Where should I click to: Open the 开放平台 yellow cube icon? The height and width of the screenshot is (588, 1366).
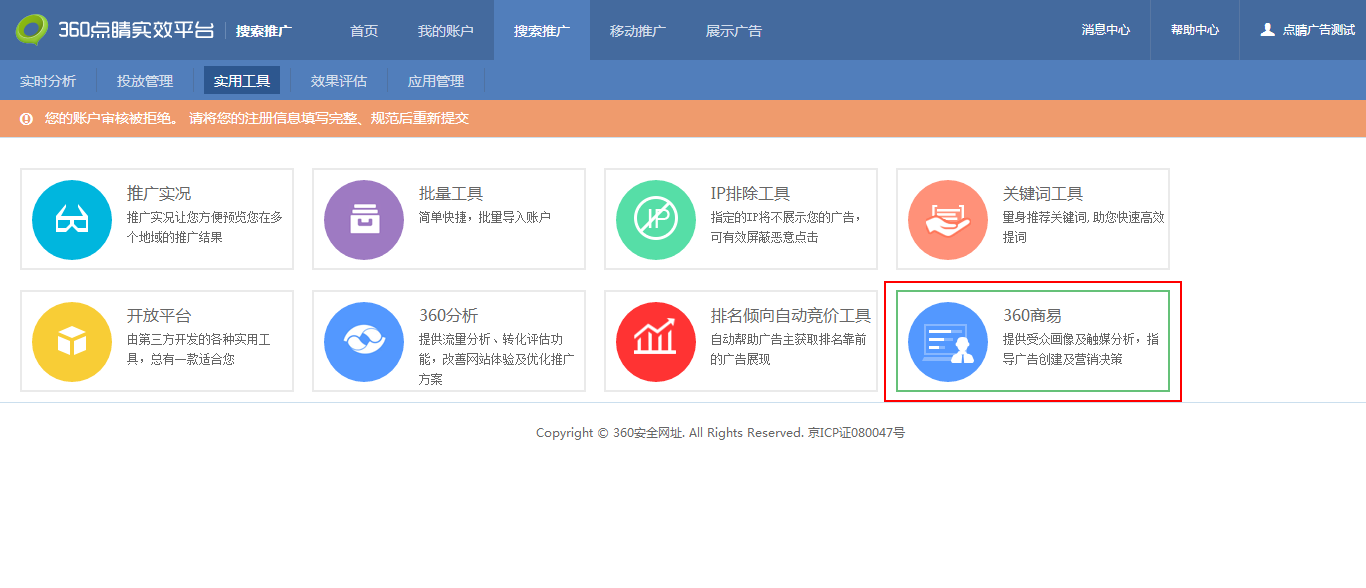coord(72,341)
